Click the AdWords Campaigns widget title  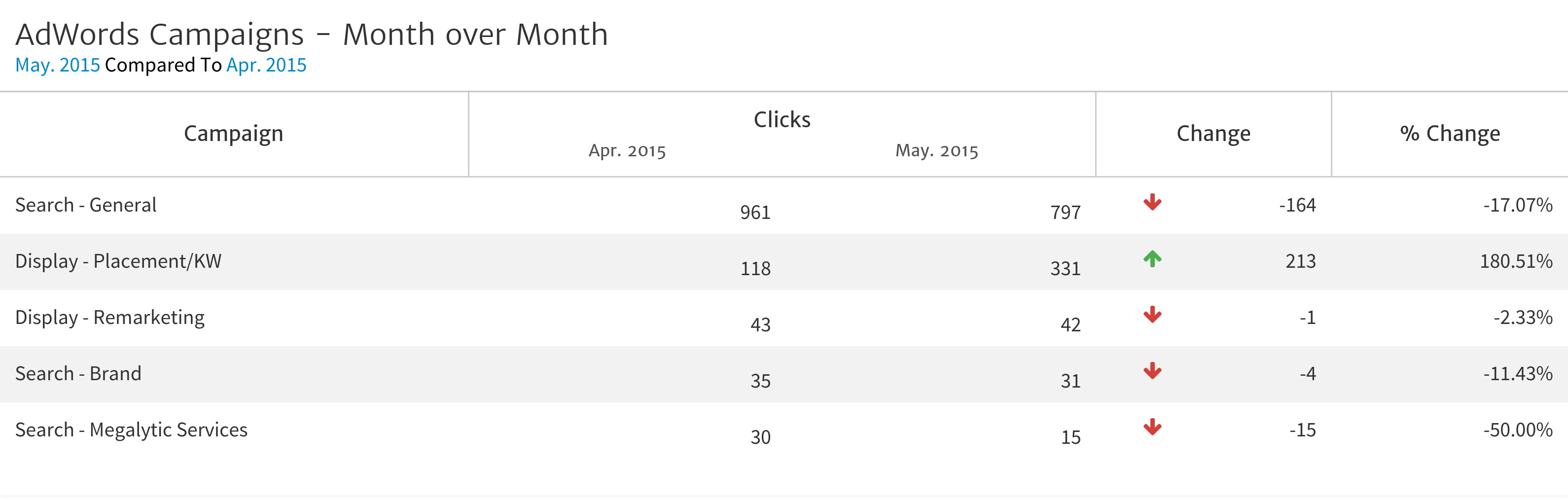311,35
